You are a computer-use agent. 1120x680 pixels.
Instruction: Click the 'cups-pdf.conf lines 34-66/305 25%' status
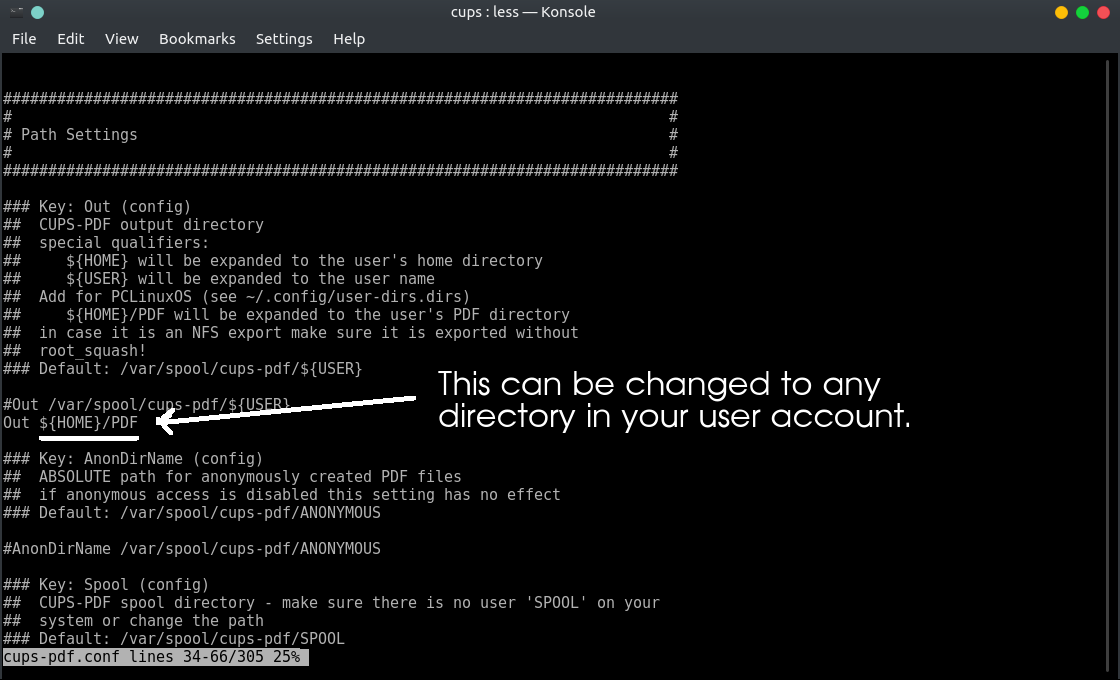tap(156, 656)
